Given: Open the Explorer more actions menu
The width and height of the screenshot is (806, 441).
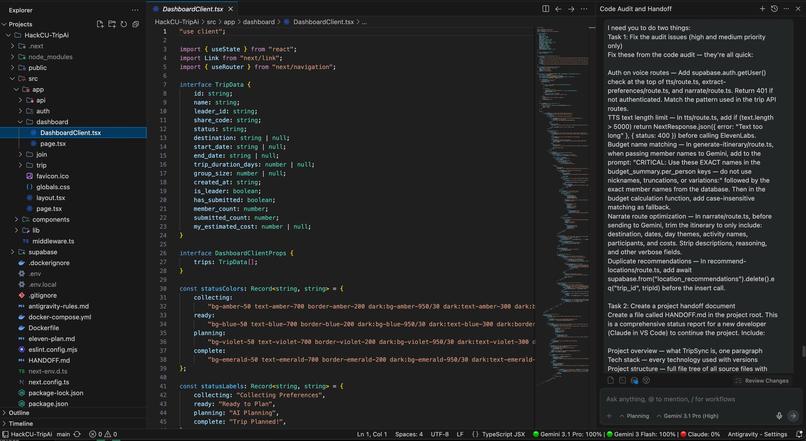Looking at the screenshot, I should coord(135,10).
